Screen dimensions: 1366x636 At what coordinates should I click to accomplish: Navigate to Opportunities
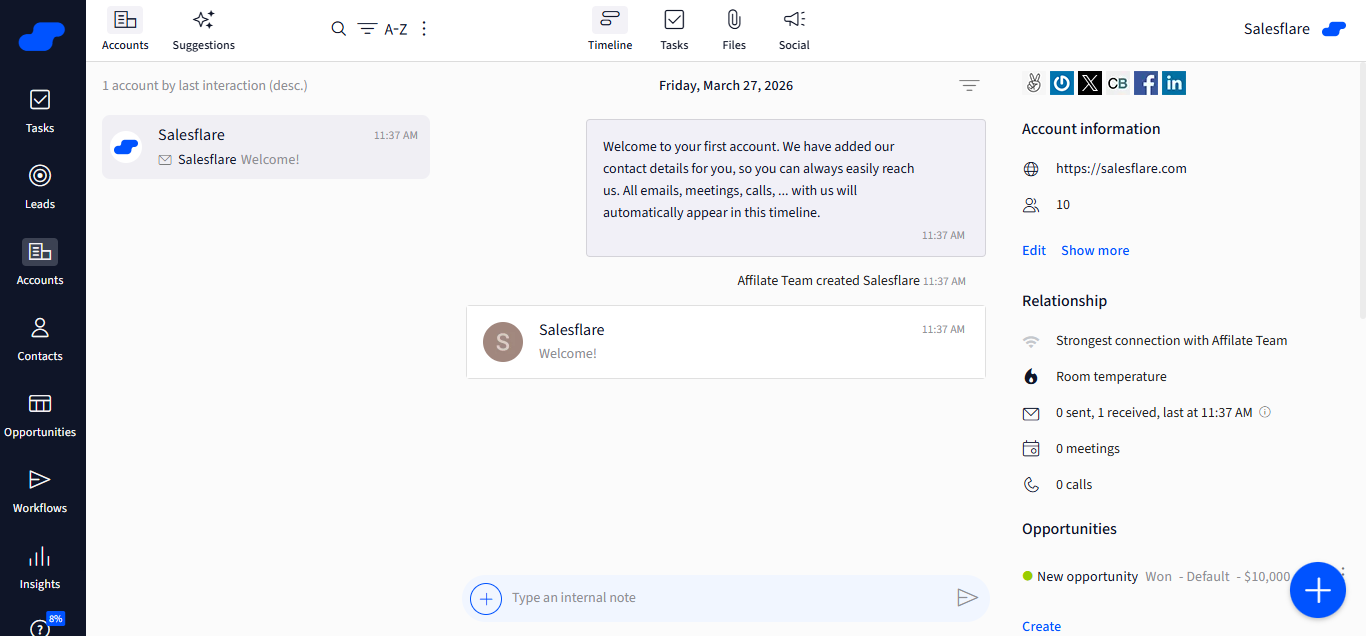tap(40, 416)
